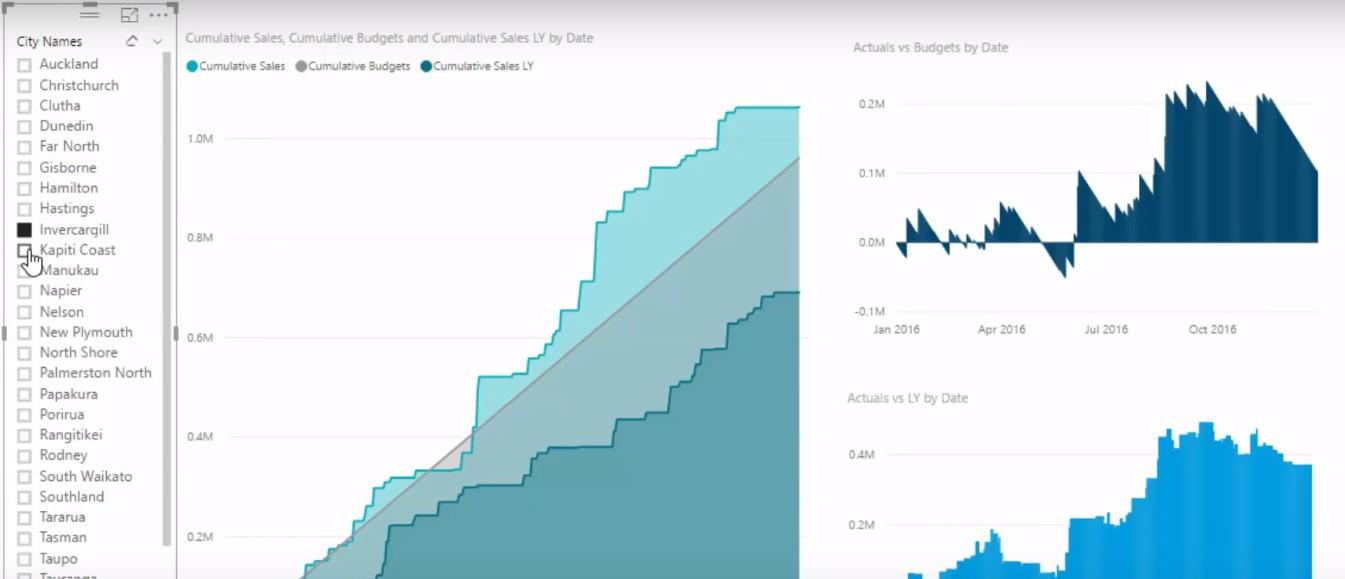Open the slicer type dropdown chevron
1345x579 pixels.
[x=157, y=41]
